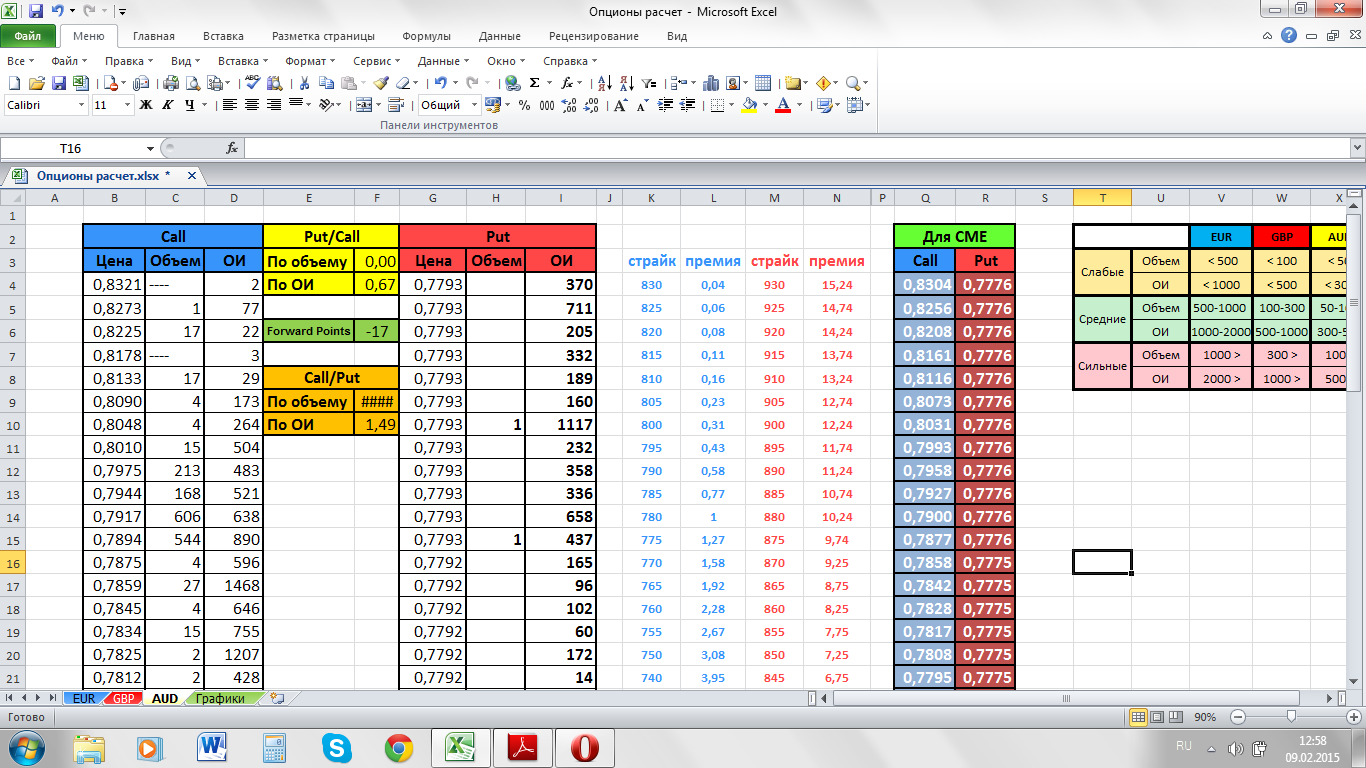
Task: Select column header G
Action: point(433,198)
